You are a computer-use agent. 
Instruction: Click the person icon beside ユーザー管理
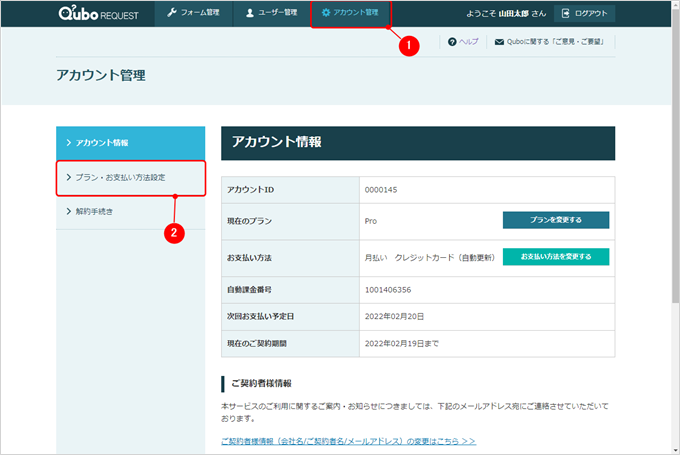[250, 13]
